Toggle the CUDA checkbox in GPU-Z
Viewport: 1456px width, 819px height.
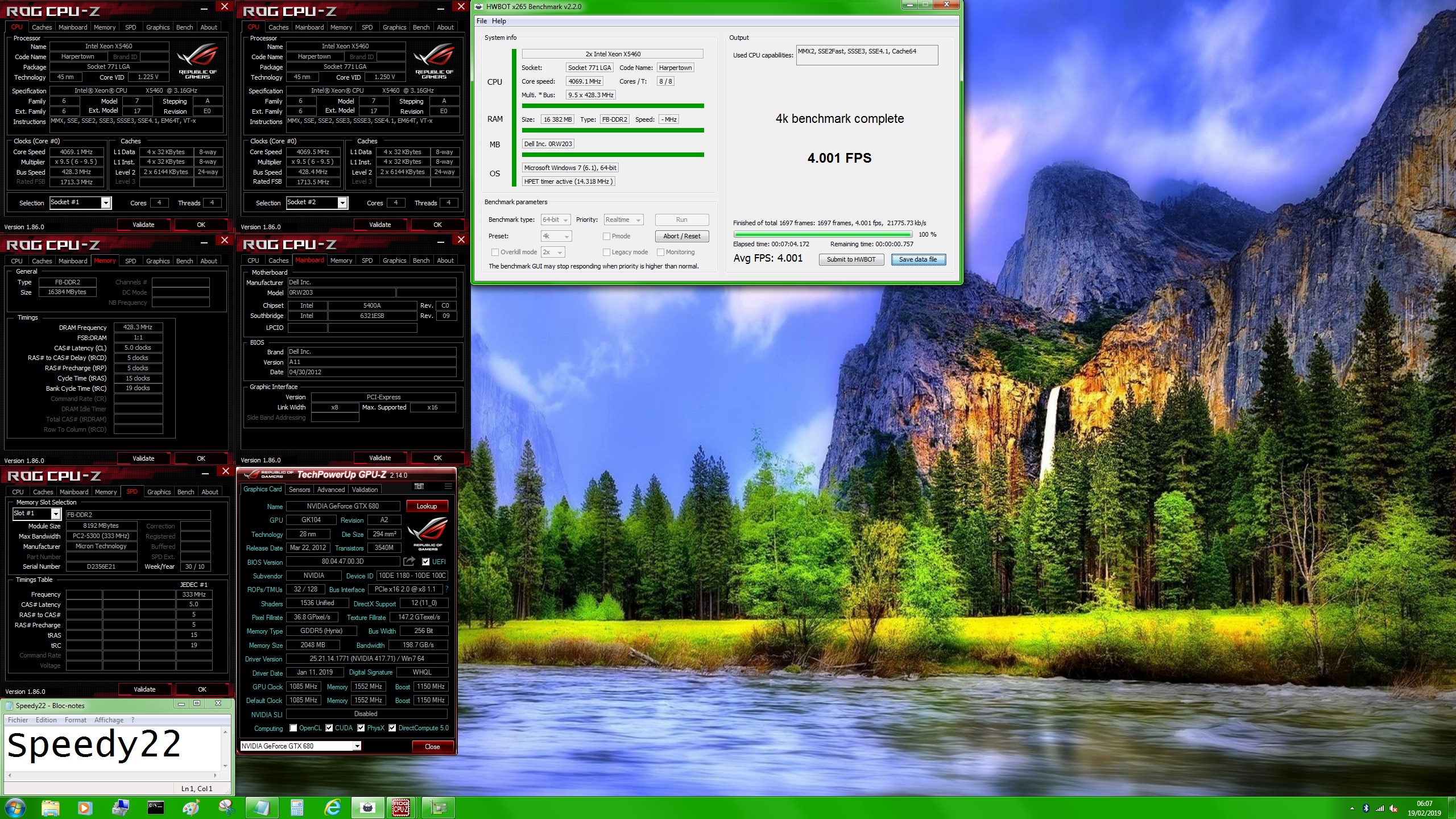[x=329, y=728]
